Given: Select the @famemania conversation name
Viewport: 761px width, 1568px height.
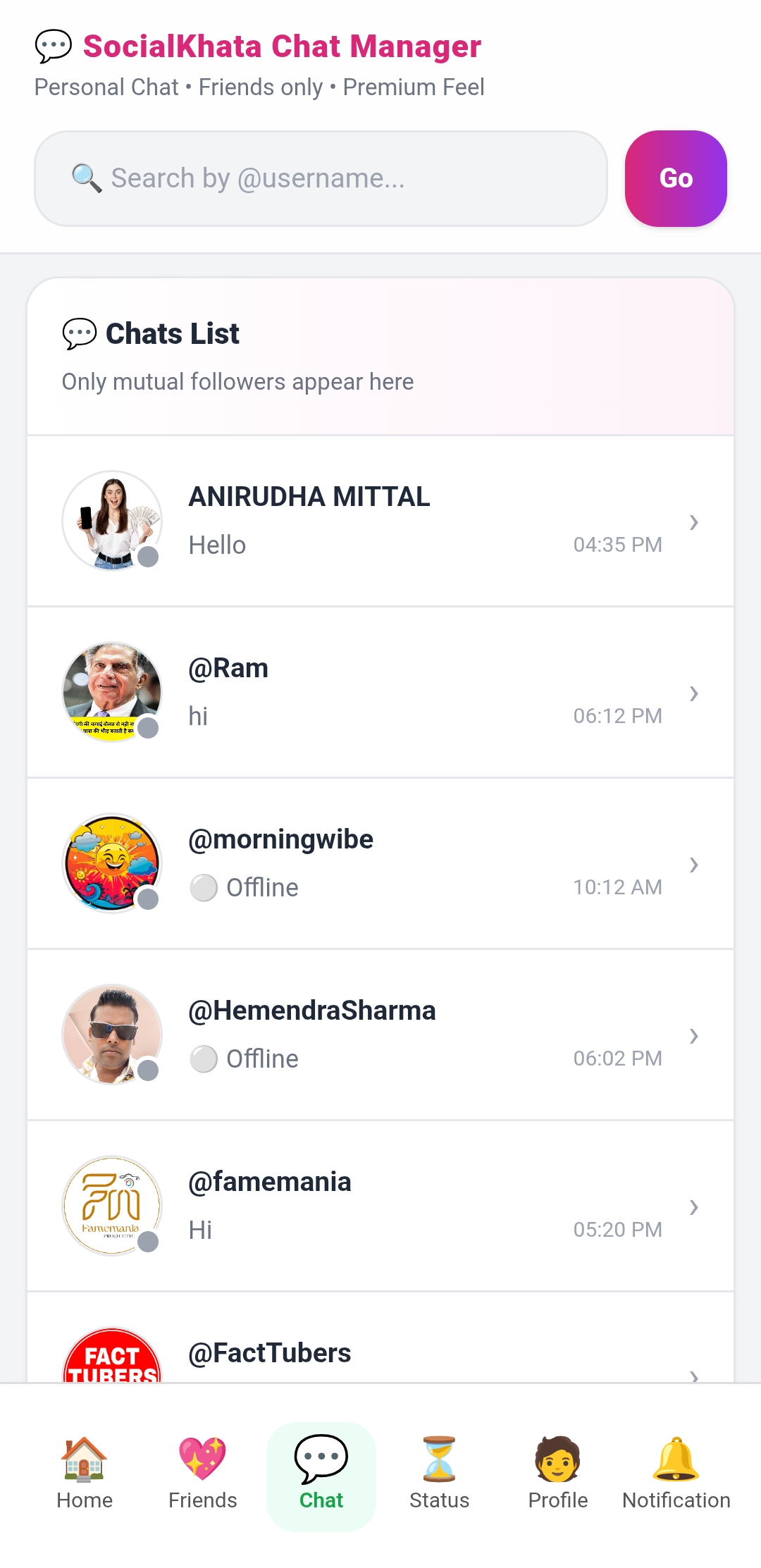Looking at the screenshot, I should 270,1182.
